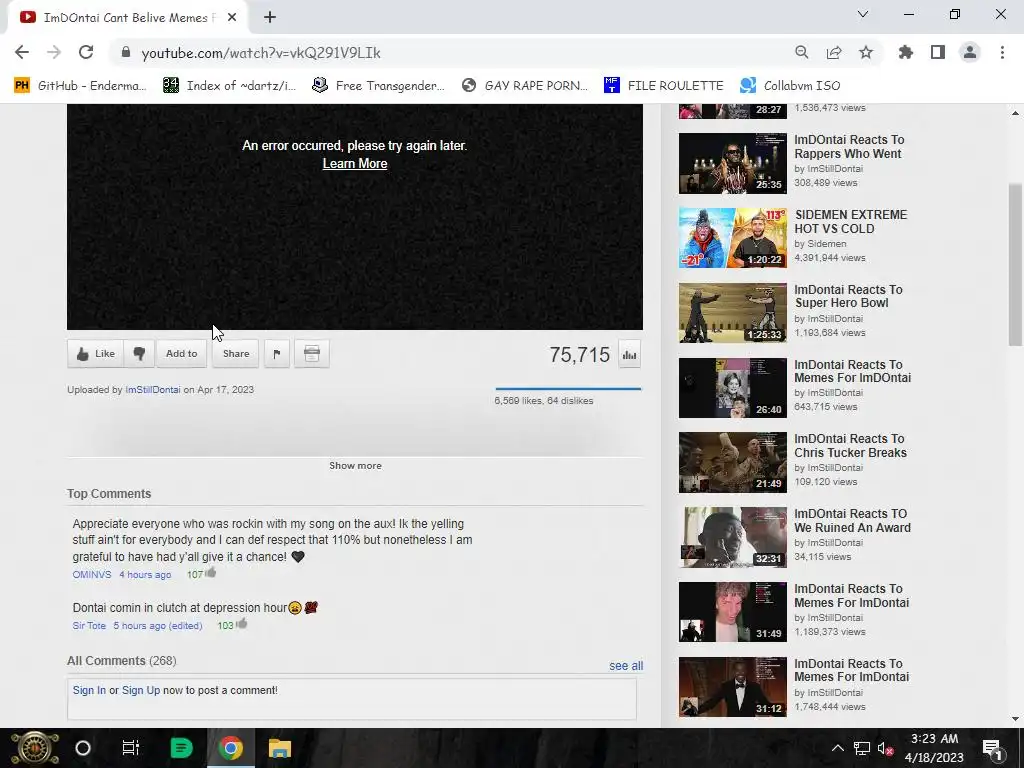The height and width of the screenshot is (768, 1024).
Task: Open the video statistics chart icon
Action: [x=630, y=355]
